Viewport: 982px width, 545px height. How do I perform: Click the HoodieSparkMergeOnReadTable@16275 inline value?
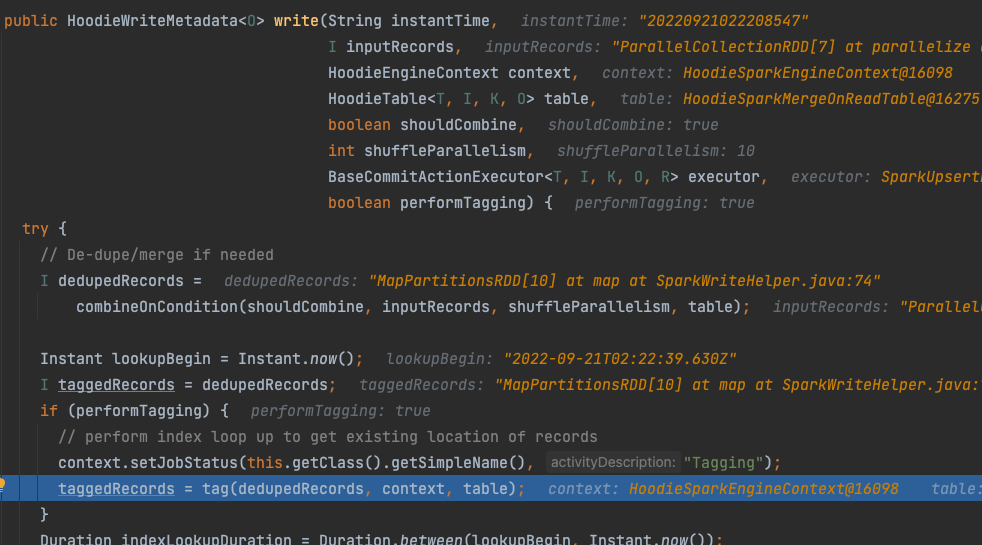pos(831,99)
